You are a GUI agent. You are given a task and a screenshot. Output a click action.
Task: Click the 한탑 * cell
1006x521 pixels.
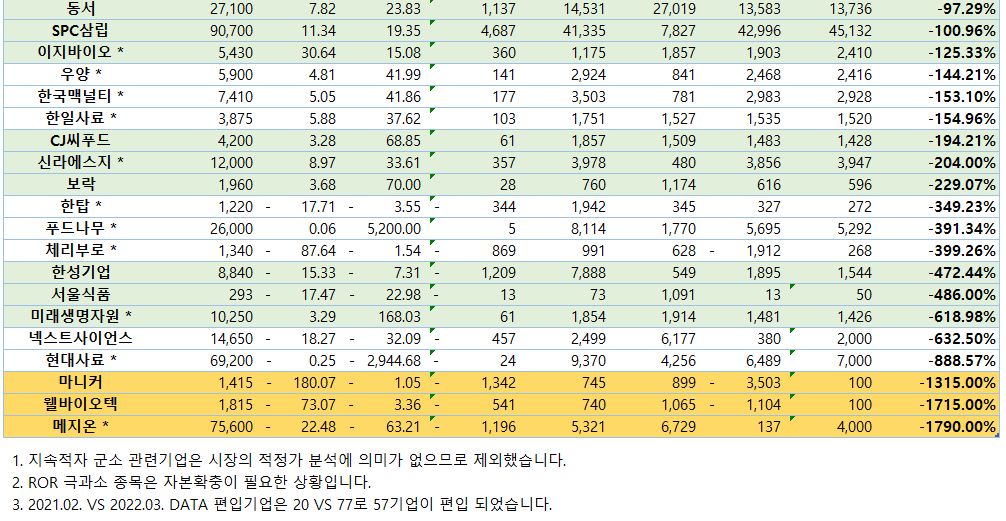(81, 205)
